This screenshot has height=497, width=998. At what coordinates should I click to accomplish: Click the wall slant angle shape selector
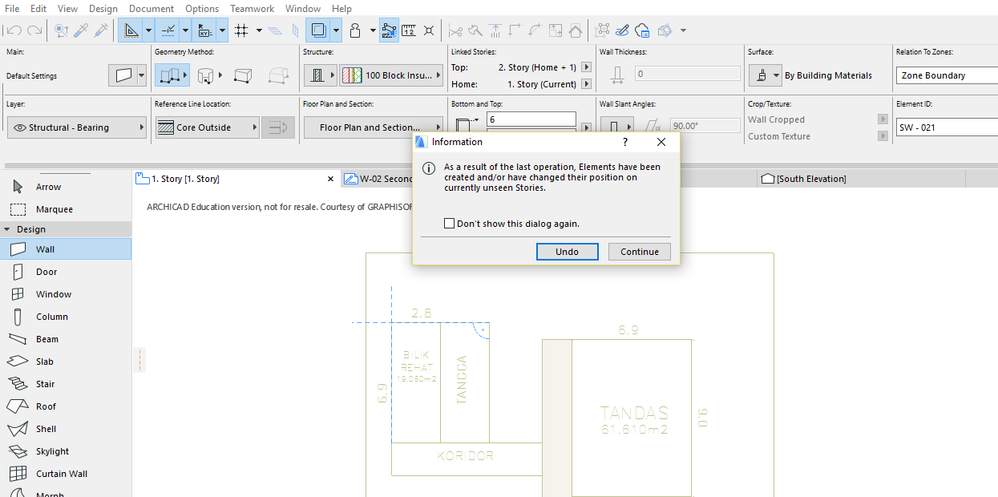[617, 126]
